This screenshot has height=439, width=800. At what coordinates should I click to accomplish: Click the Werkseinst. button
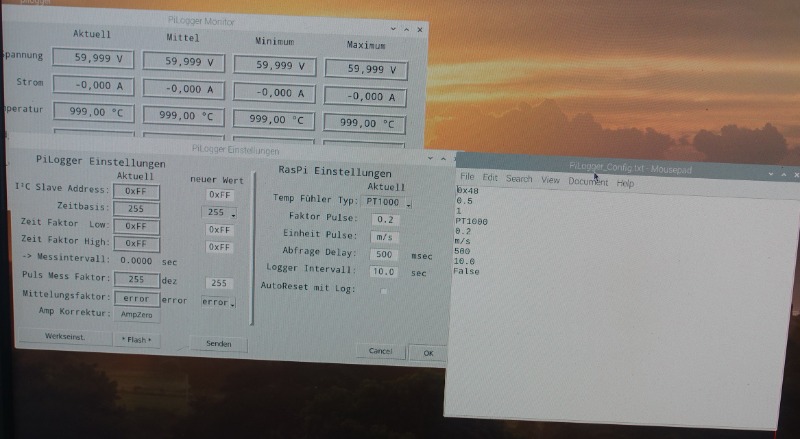(x=65, y=338)
